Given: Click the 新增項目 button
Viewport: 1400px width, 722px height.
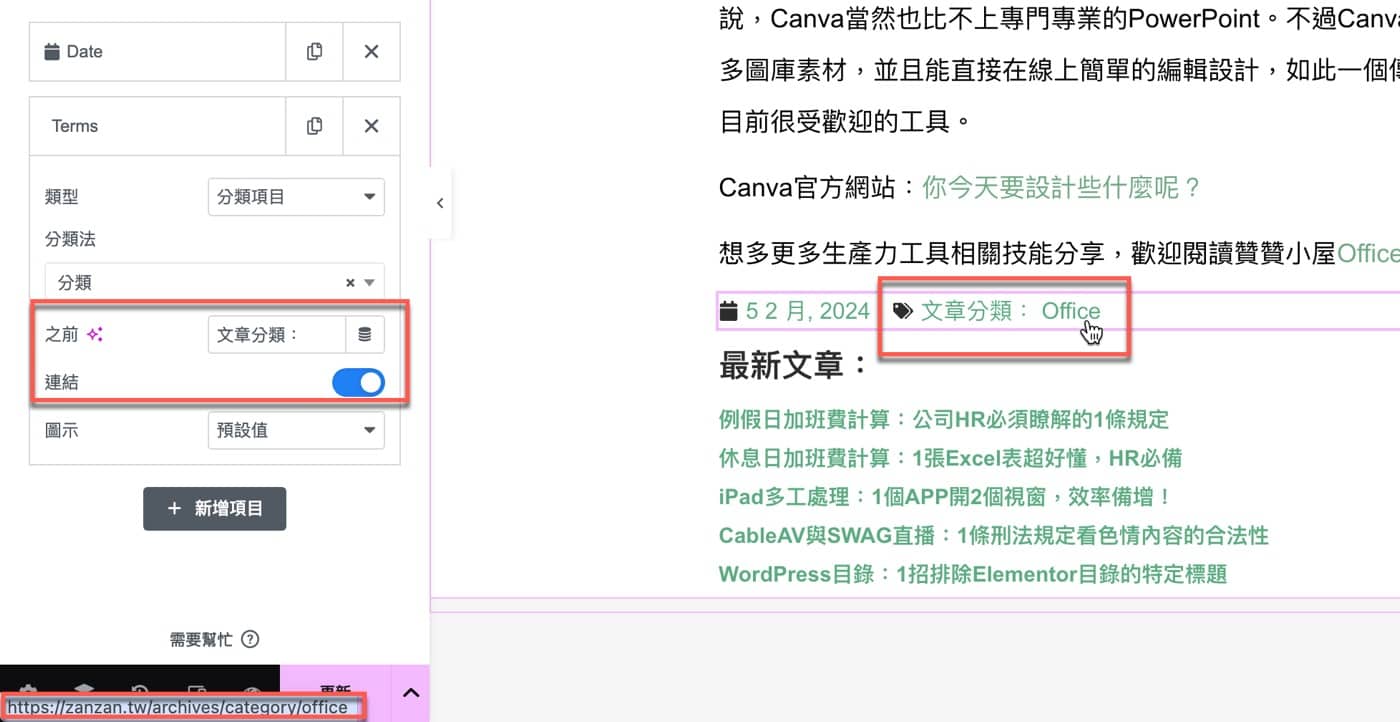Looking at the screenshot, I should coord(215,508).
